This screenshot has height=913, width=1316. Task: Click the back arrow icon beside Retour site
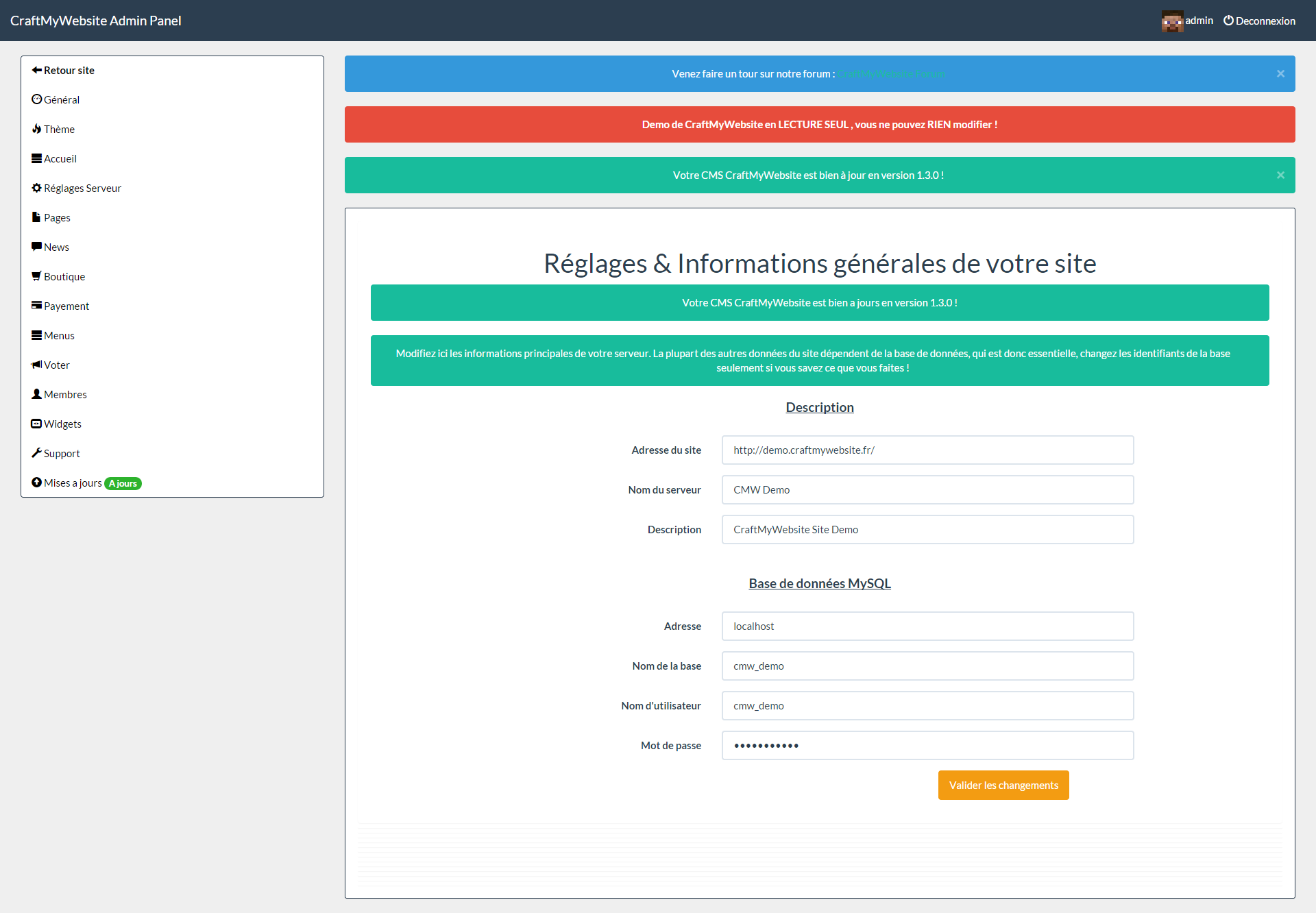coord(37,70)
